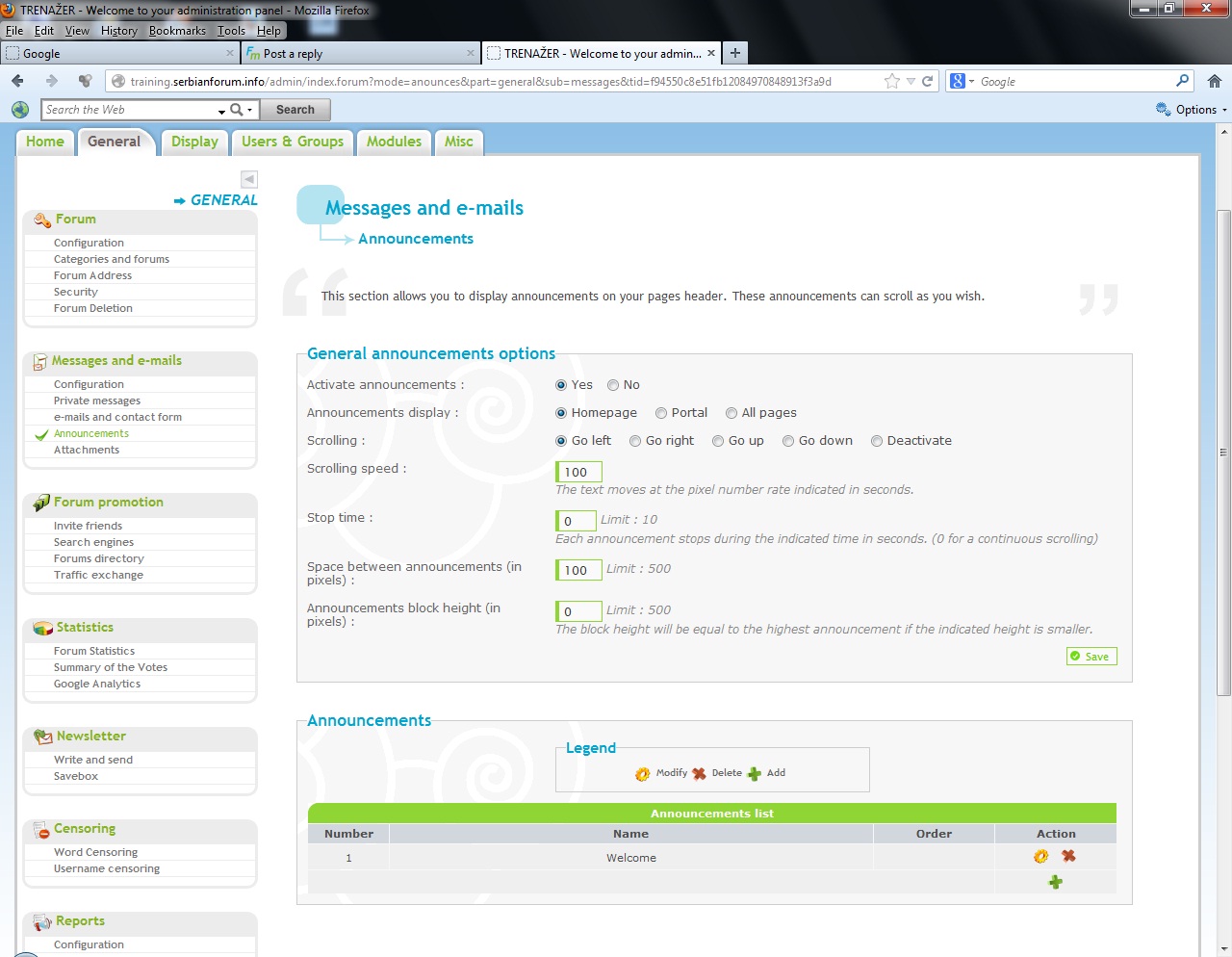
Task: Save the general announcements options
Action: pyautogui.click(x=1091, y=657)
